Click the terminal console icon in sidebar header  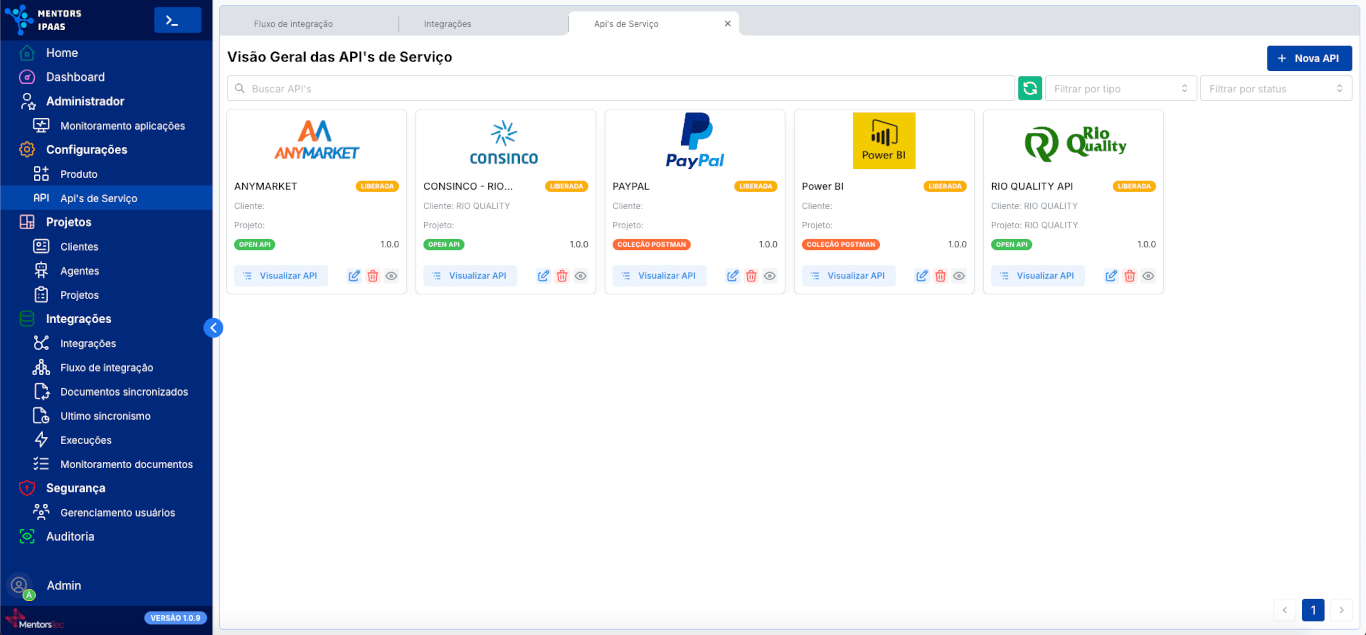(x=177, y=20)
